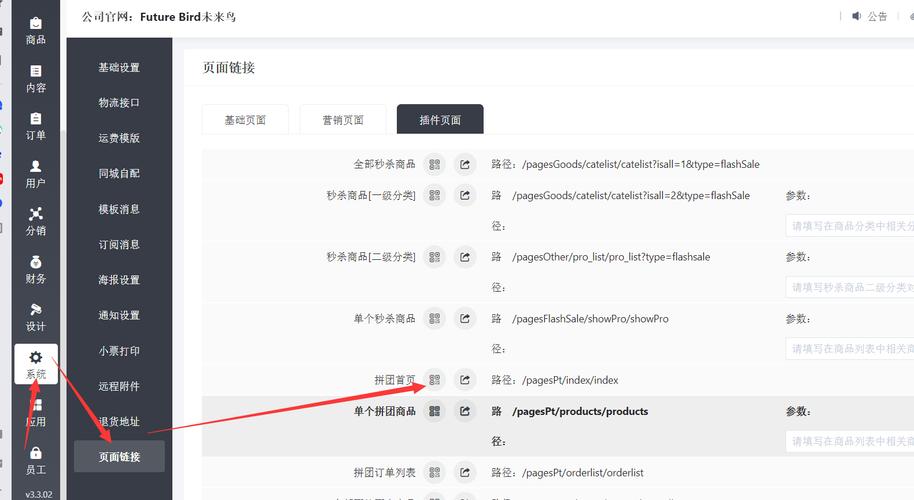Open 商品 section in left sidebar
The image size is (914, 500).
click(36, 30)
